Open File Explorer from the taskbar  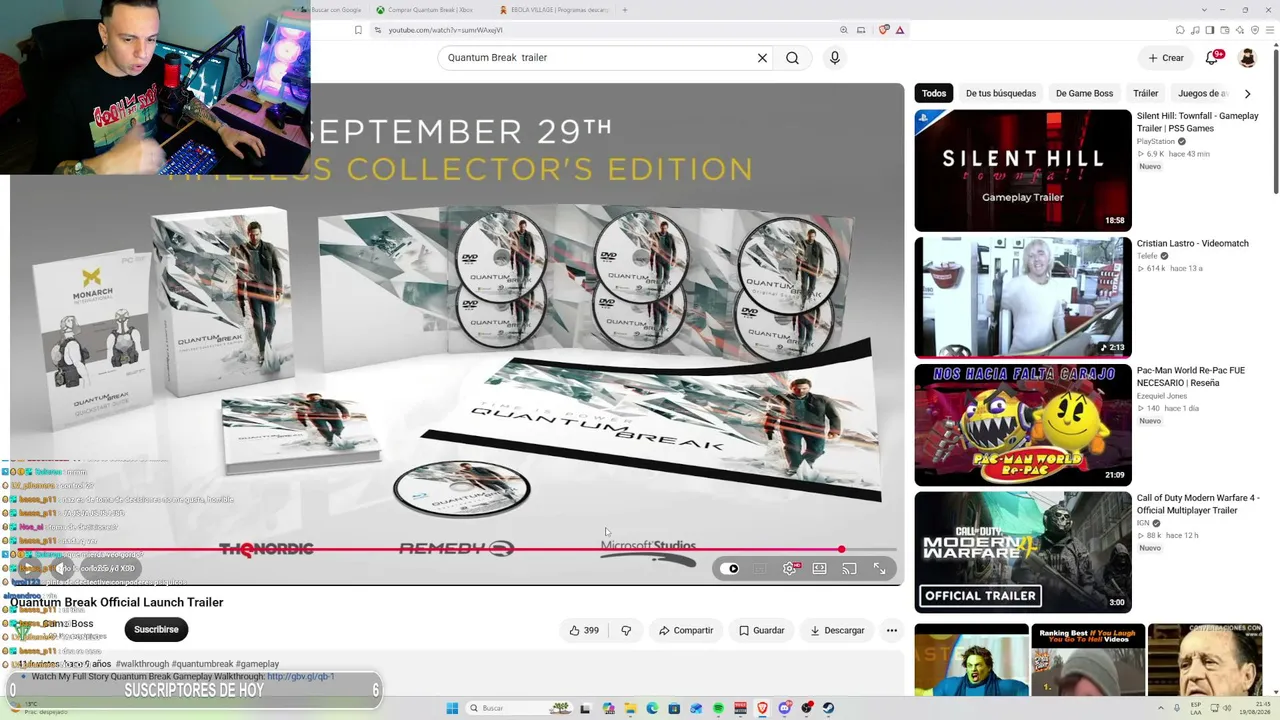[630, 708]
